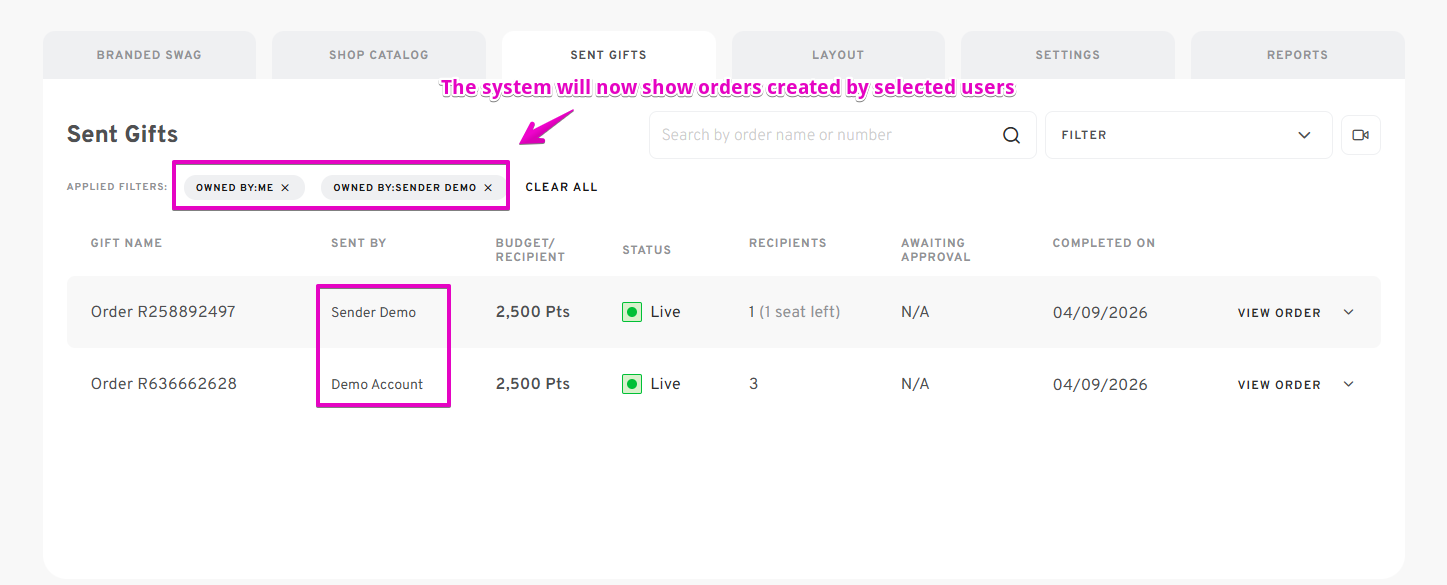
Task: Click green Live status icon for Order R636662628
Action: click(631, 384)
